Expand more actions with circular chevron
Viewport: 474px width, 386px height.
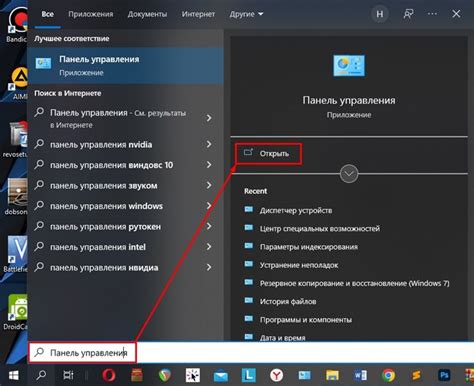point(349,174)
